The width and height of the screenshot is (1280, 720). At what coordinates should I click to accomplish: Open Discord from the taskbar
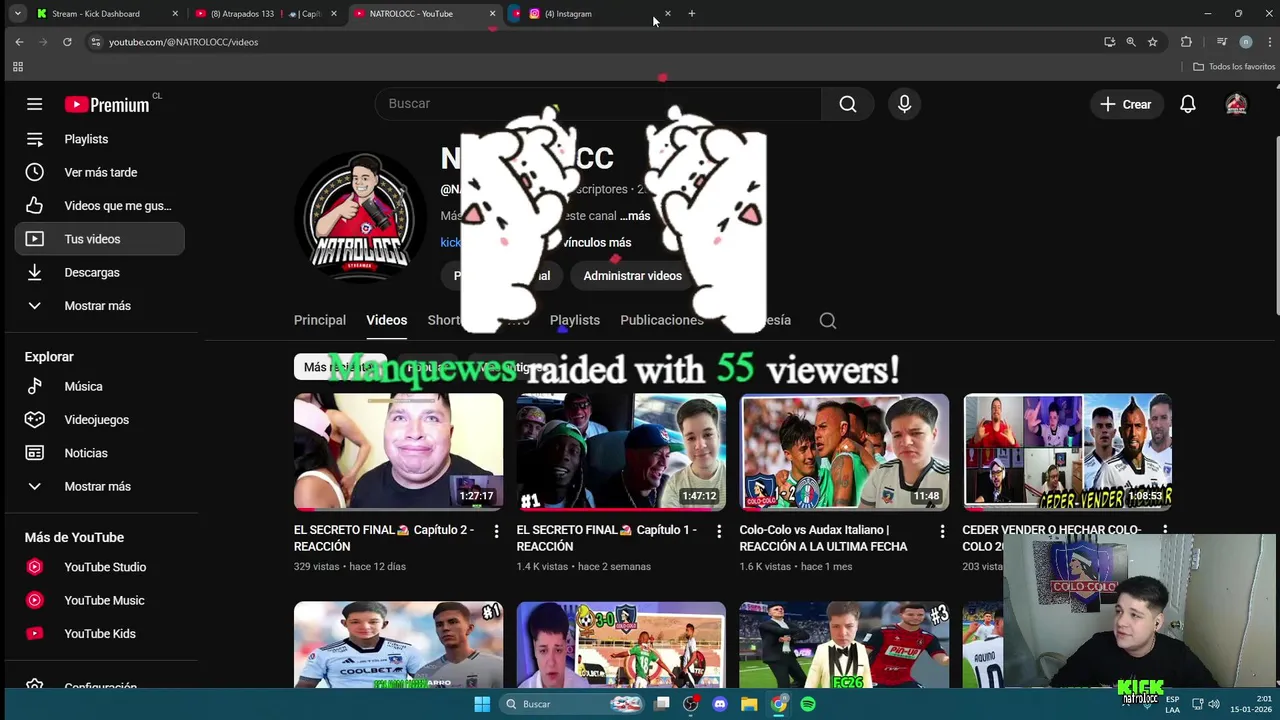point(719,704)
